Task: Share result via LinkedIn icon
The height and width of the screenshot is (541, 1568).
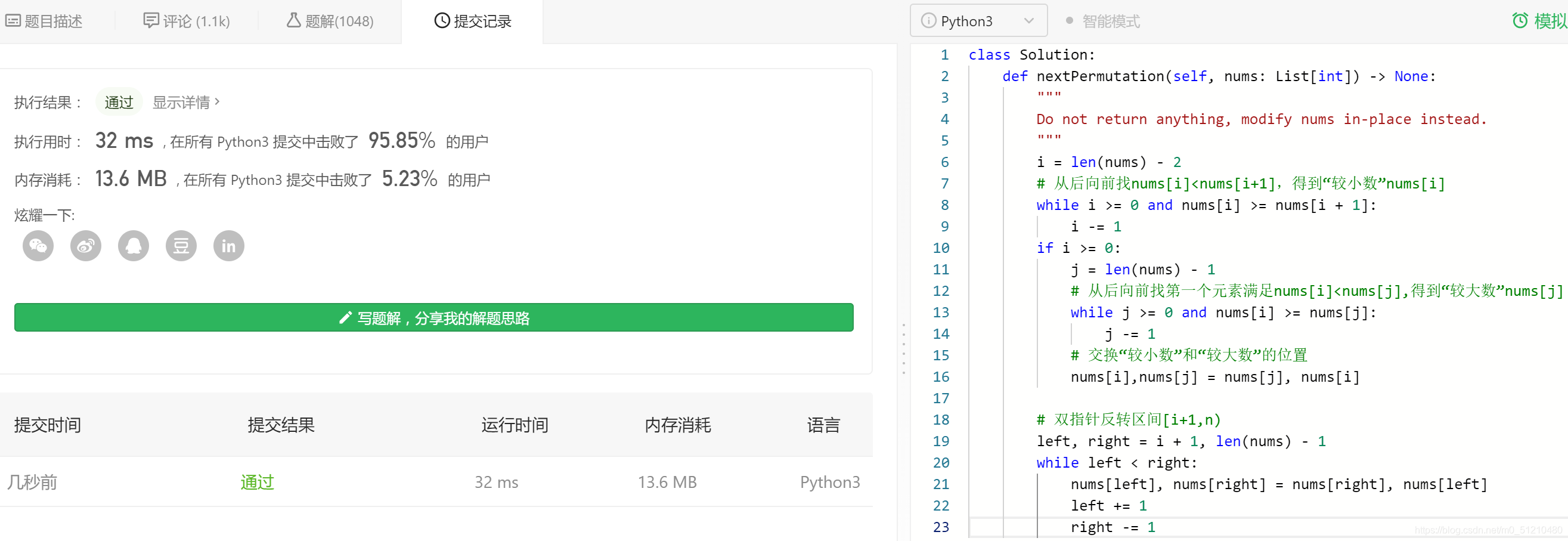Action: [229, 246]
